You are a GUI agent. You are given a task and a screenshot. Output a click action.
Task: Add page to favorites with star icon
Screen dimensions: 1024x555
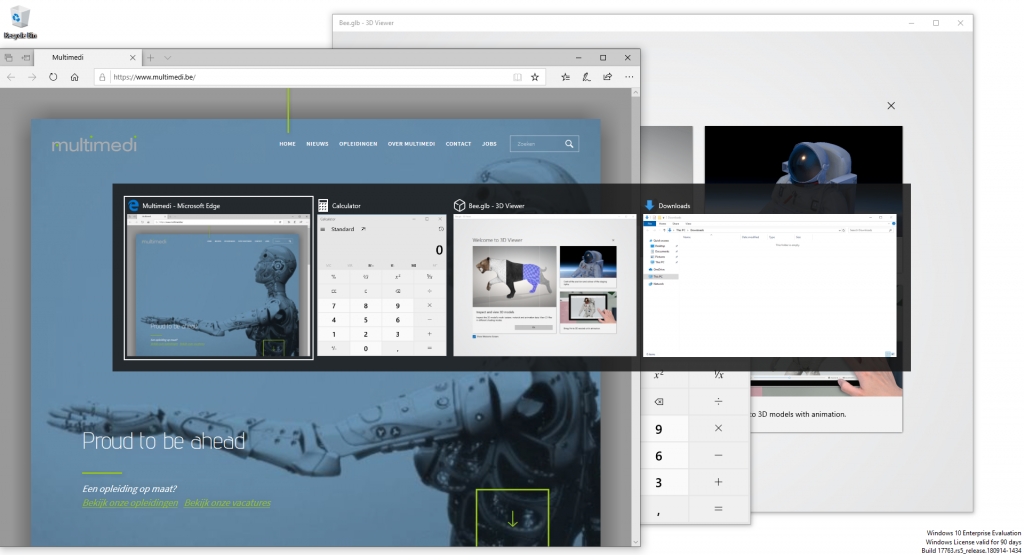tap(535, 77)
